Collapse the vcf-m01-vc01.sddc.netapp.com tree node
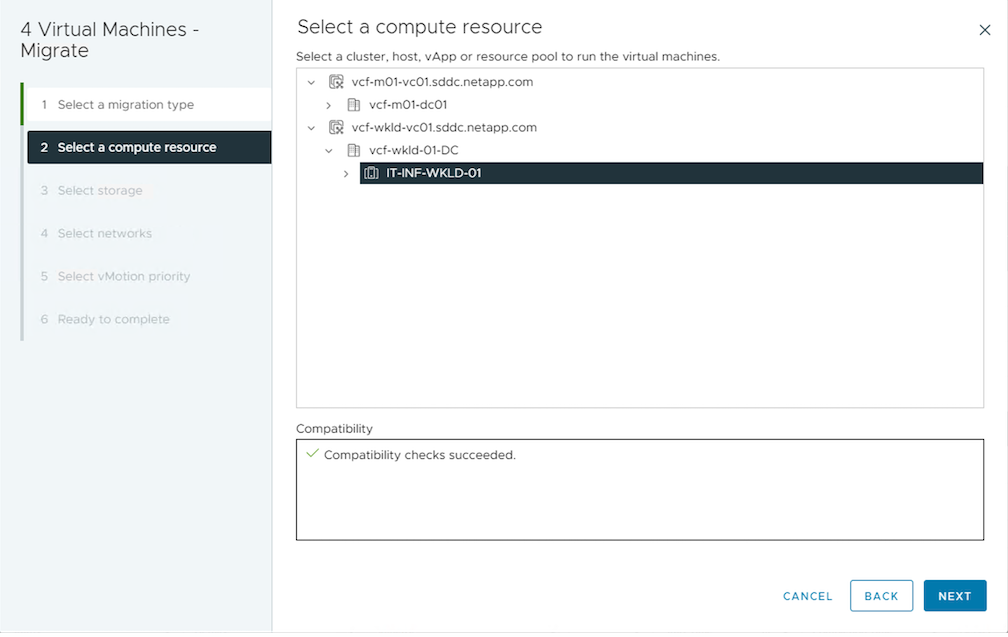 311,82
